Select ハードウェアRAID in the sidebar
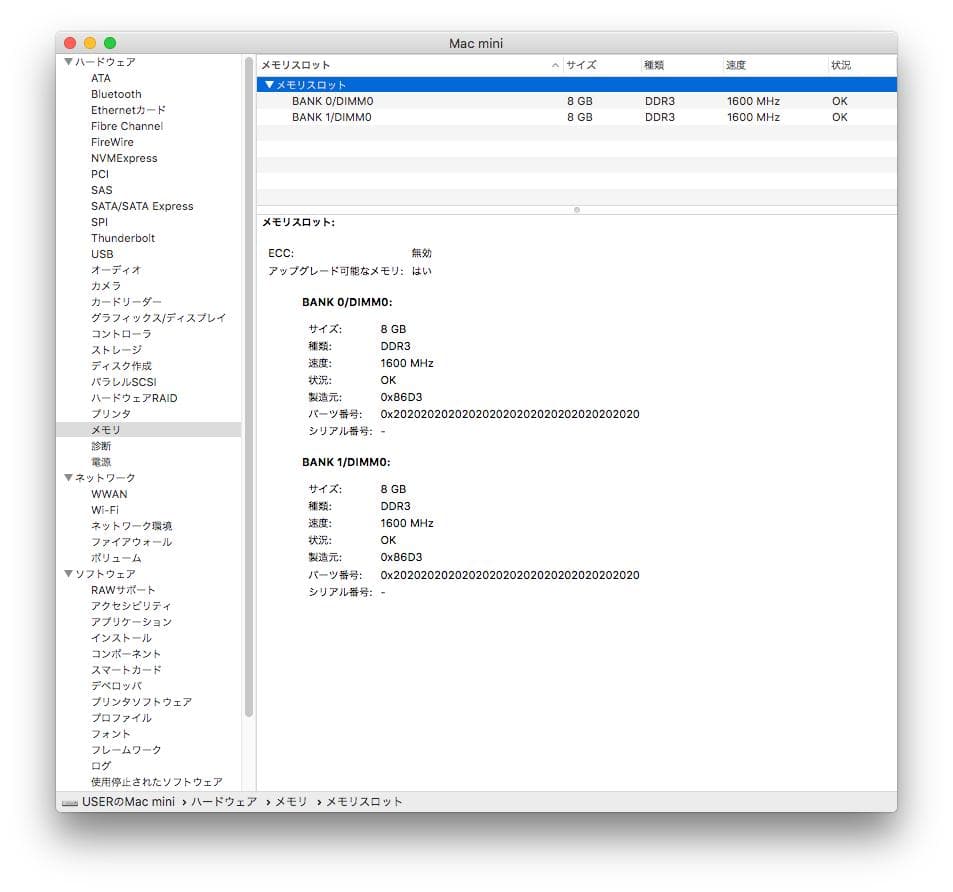Screen dimensions: 953x892 134,398
